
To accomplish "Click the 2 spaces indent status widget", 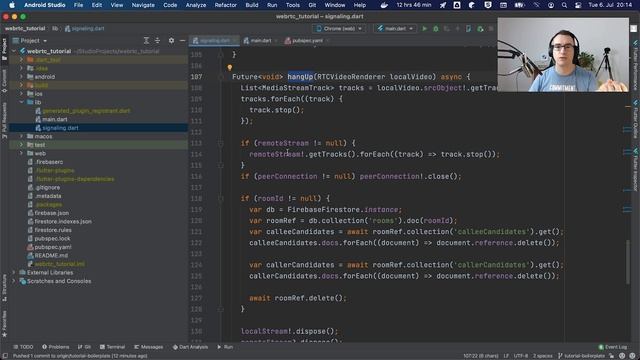I will 542,356.
